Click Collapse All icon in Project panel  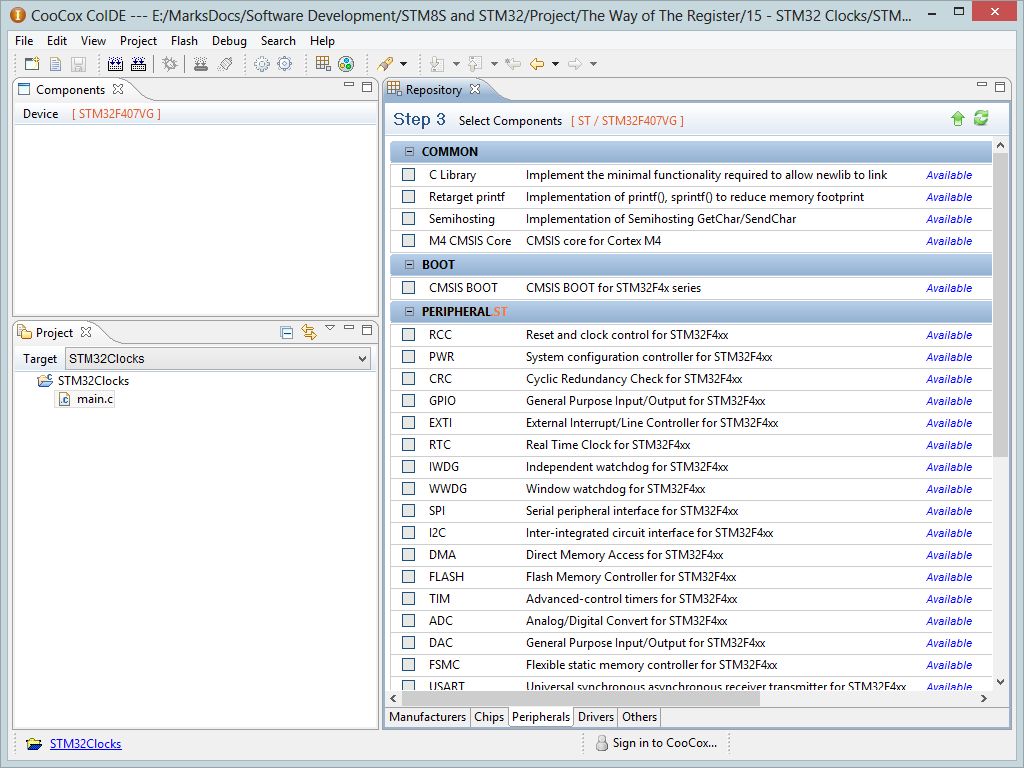click(286, 332)
